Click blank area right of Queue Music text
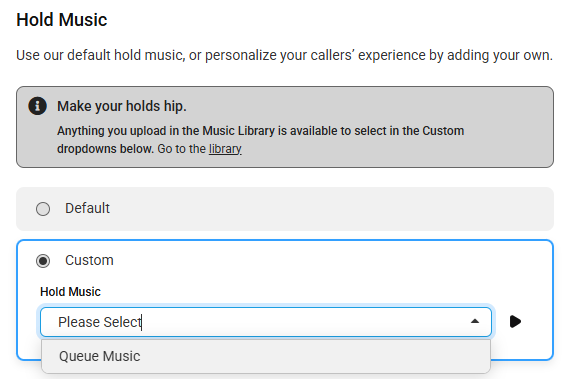Viewport: 572px width, 379px height. pyautogui.click(x=314, y=356)
